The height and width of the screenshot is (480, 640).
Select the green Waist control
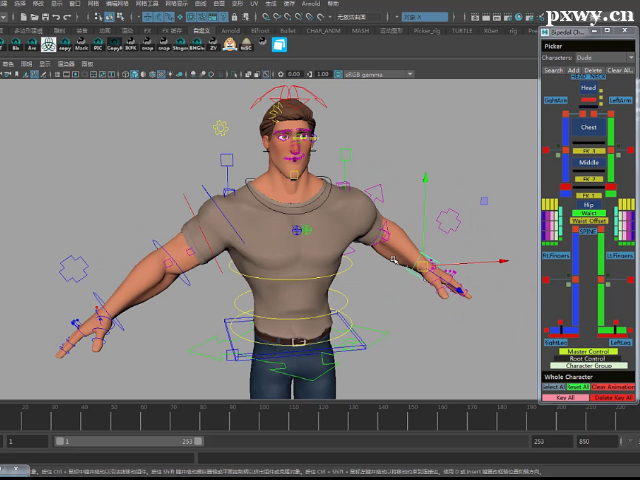[x=588, y=213]
